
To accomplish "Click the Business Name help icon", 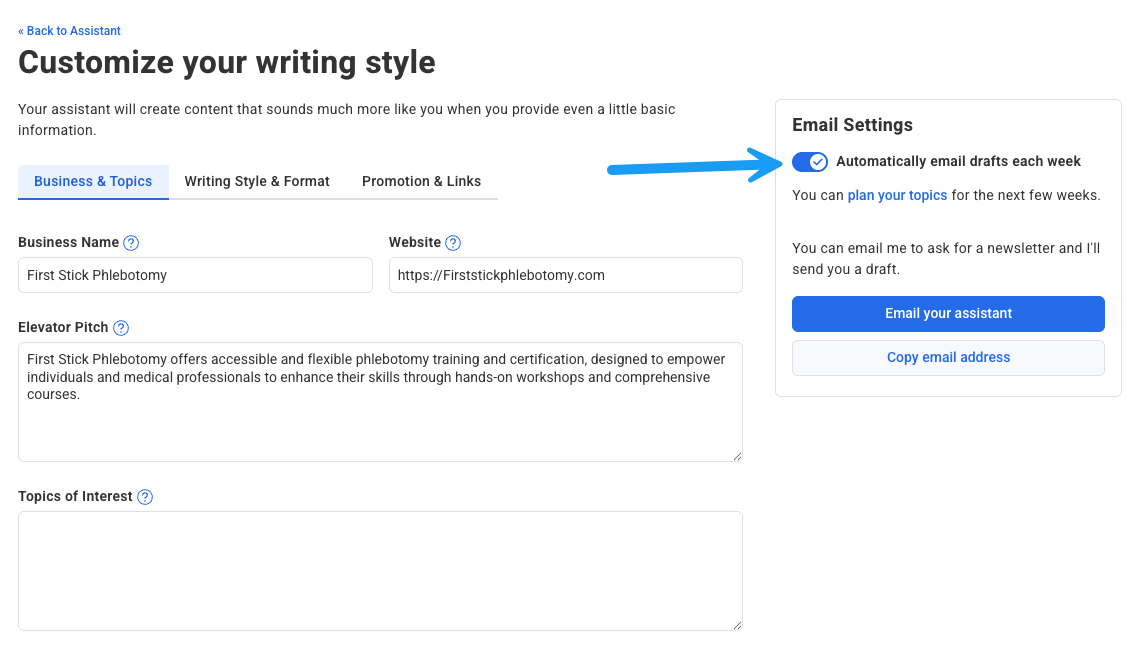I will click(x=131, y=243).
